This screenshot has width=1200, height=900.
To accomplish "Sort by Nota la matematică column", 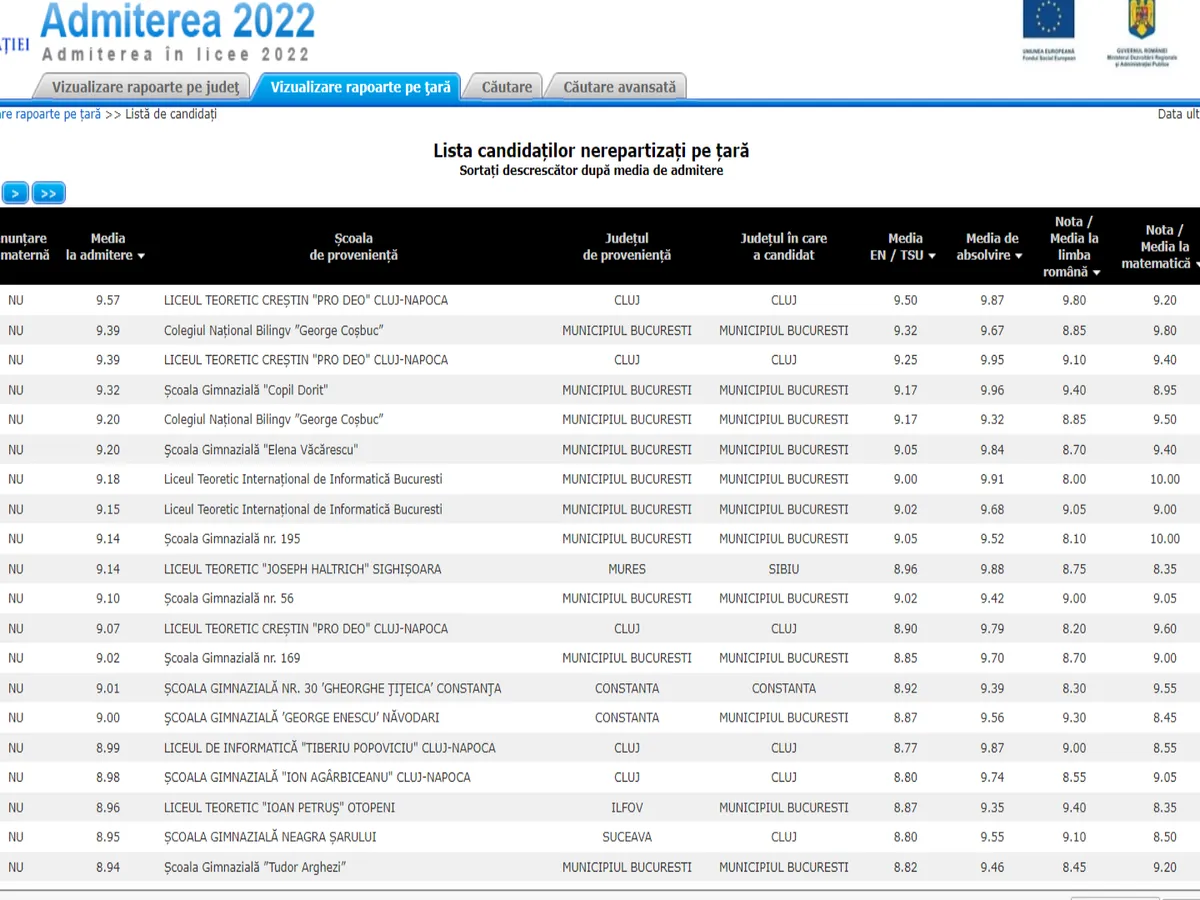I will [x=1156, y=247].
